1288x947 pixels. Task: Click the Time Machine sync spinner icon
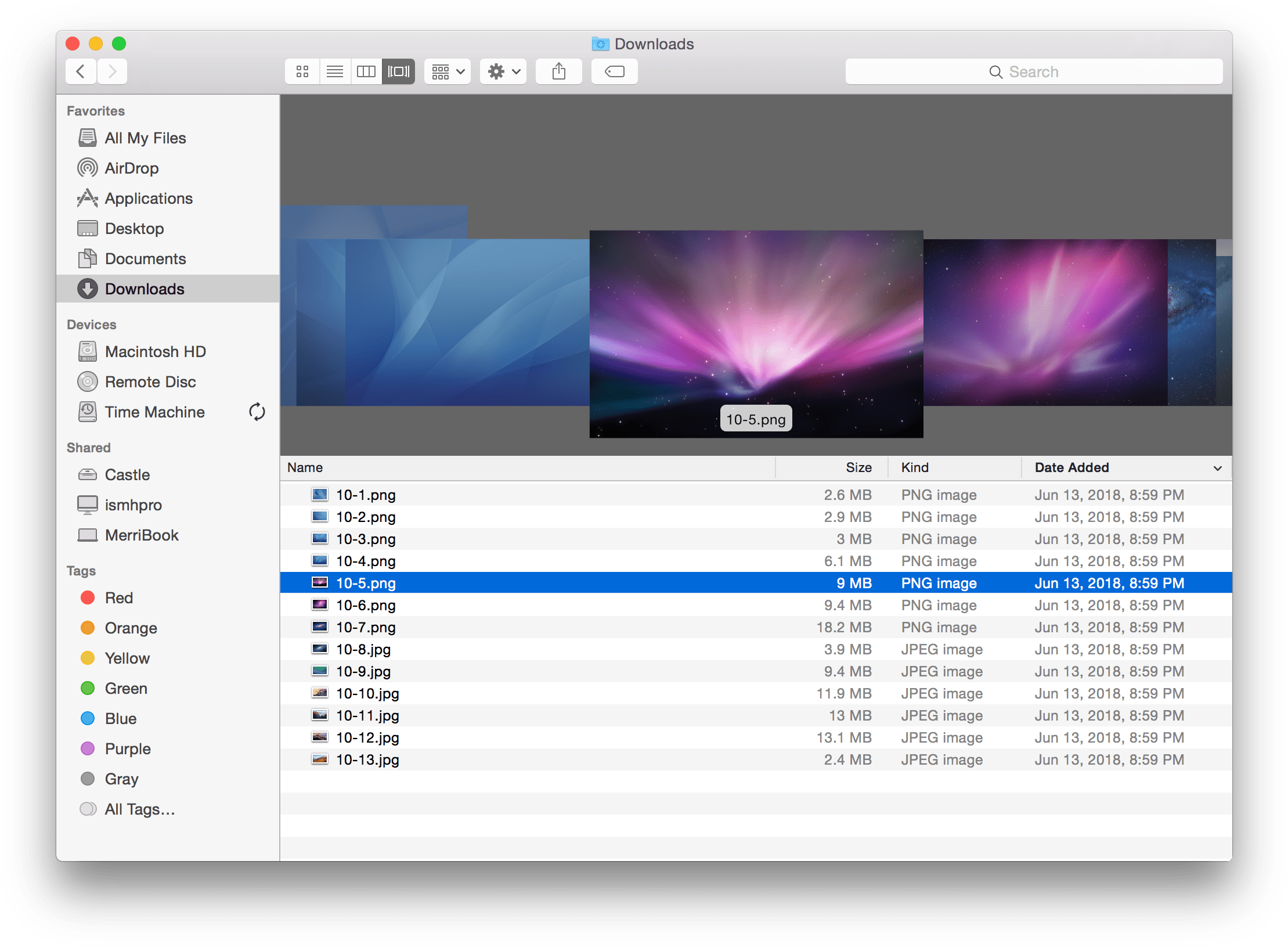coord(257,412)
